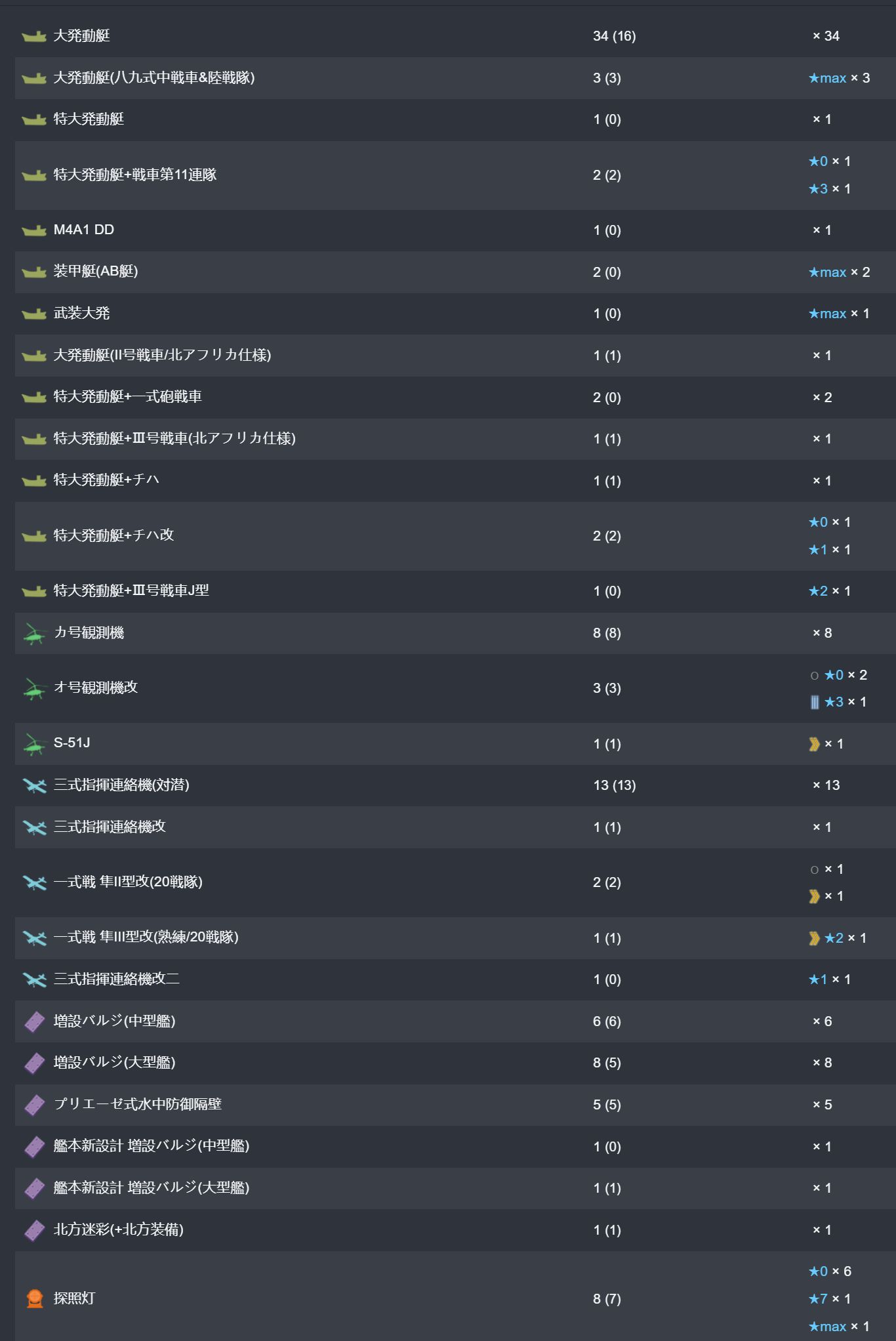The image size is (896, 1341).
Task: Select the プリエーゼ式水中防御隔壁 equipment name
Action: coord(138,1104)
